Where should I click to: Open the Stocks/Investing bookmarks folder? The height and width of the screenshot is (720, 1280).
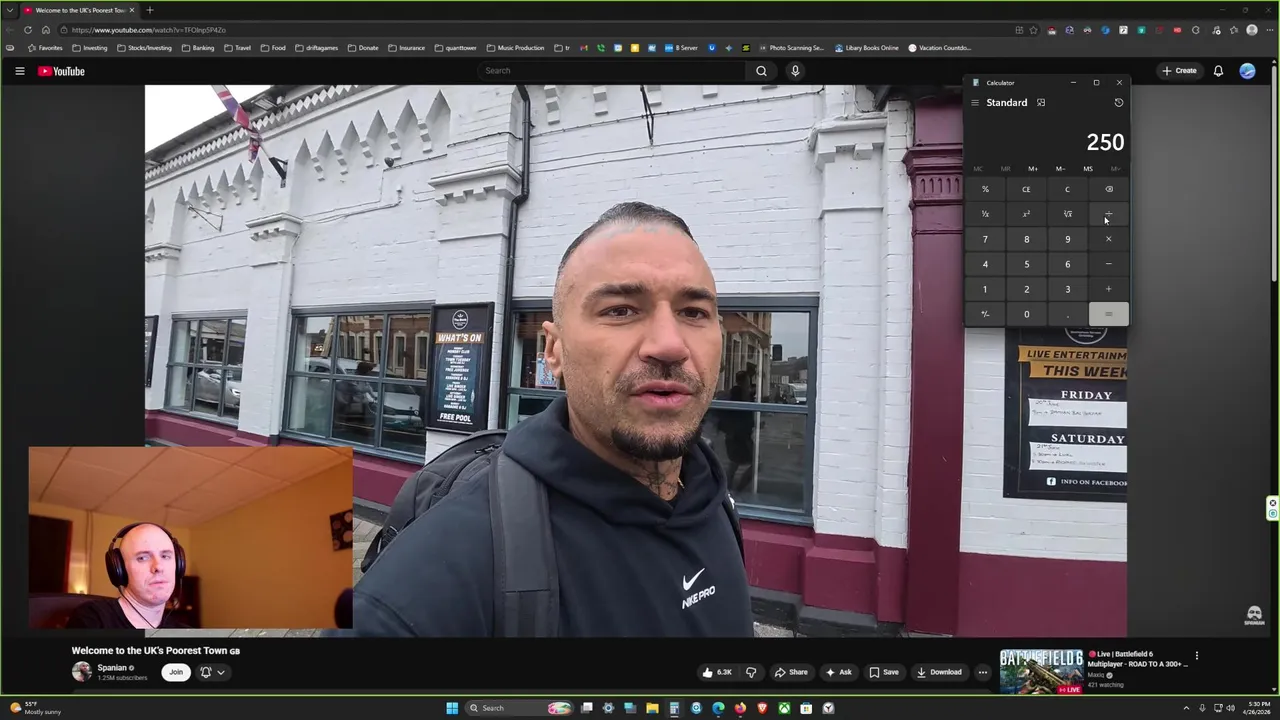pos(144,48)
